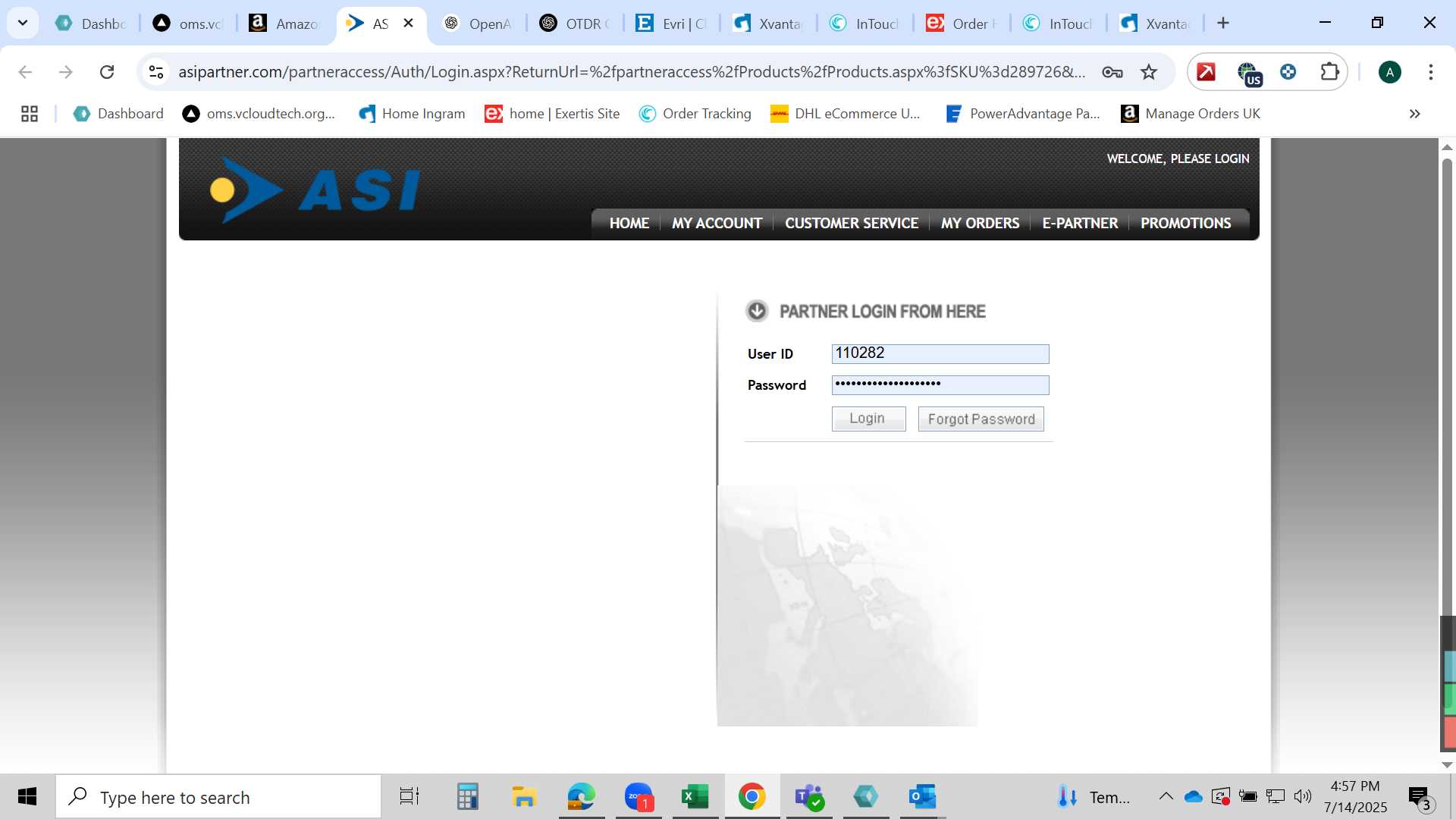Open the saved password key icon
Viewport: 1456px width, 819px height.
(x=1112, y=72)
